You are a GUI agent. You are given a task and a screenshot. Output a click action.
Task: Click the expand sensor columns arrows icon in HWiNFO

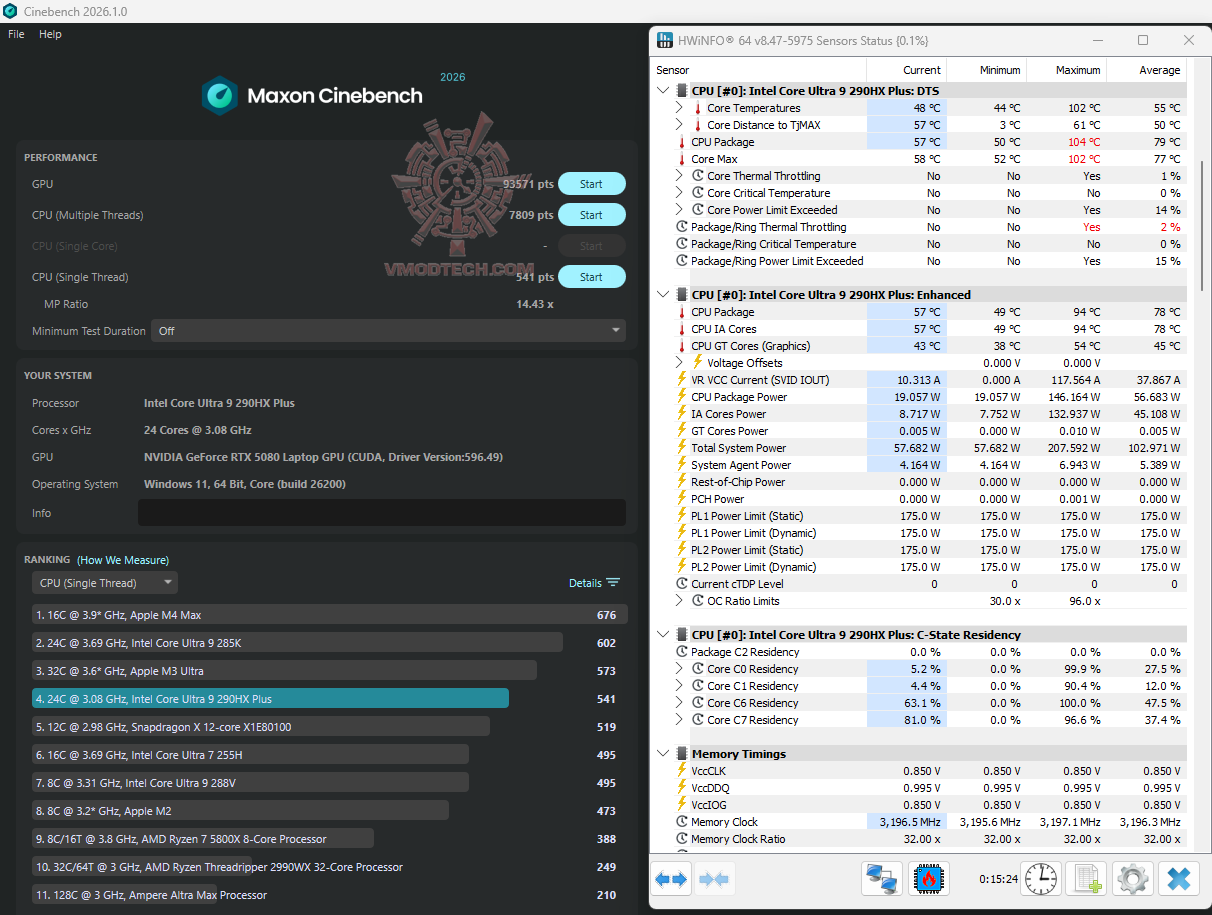click(671, 880)
